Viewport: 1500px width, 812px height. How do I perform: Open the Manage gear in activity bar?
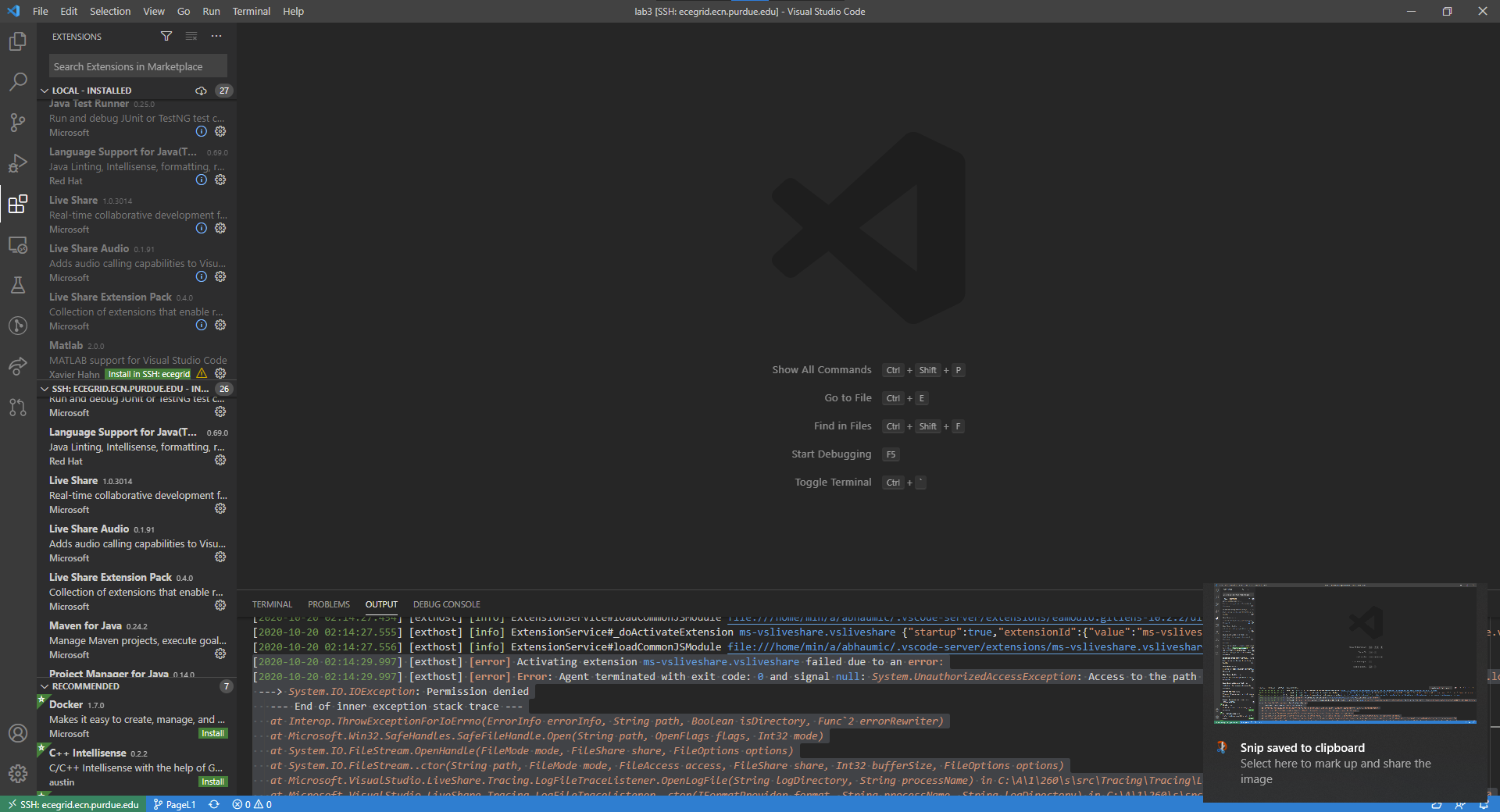(18, 774)
